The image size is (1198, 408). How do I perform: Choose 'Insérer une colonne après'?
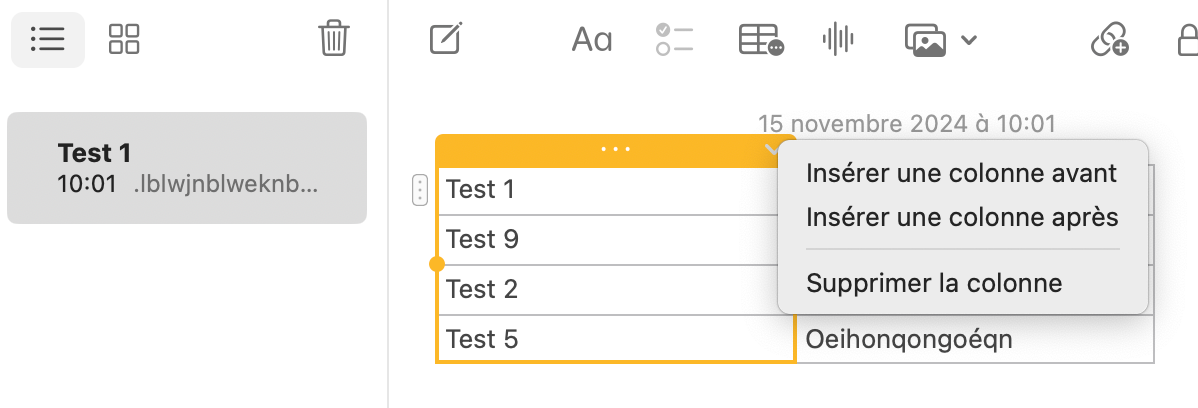click(961, 217)
